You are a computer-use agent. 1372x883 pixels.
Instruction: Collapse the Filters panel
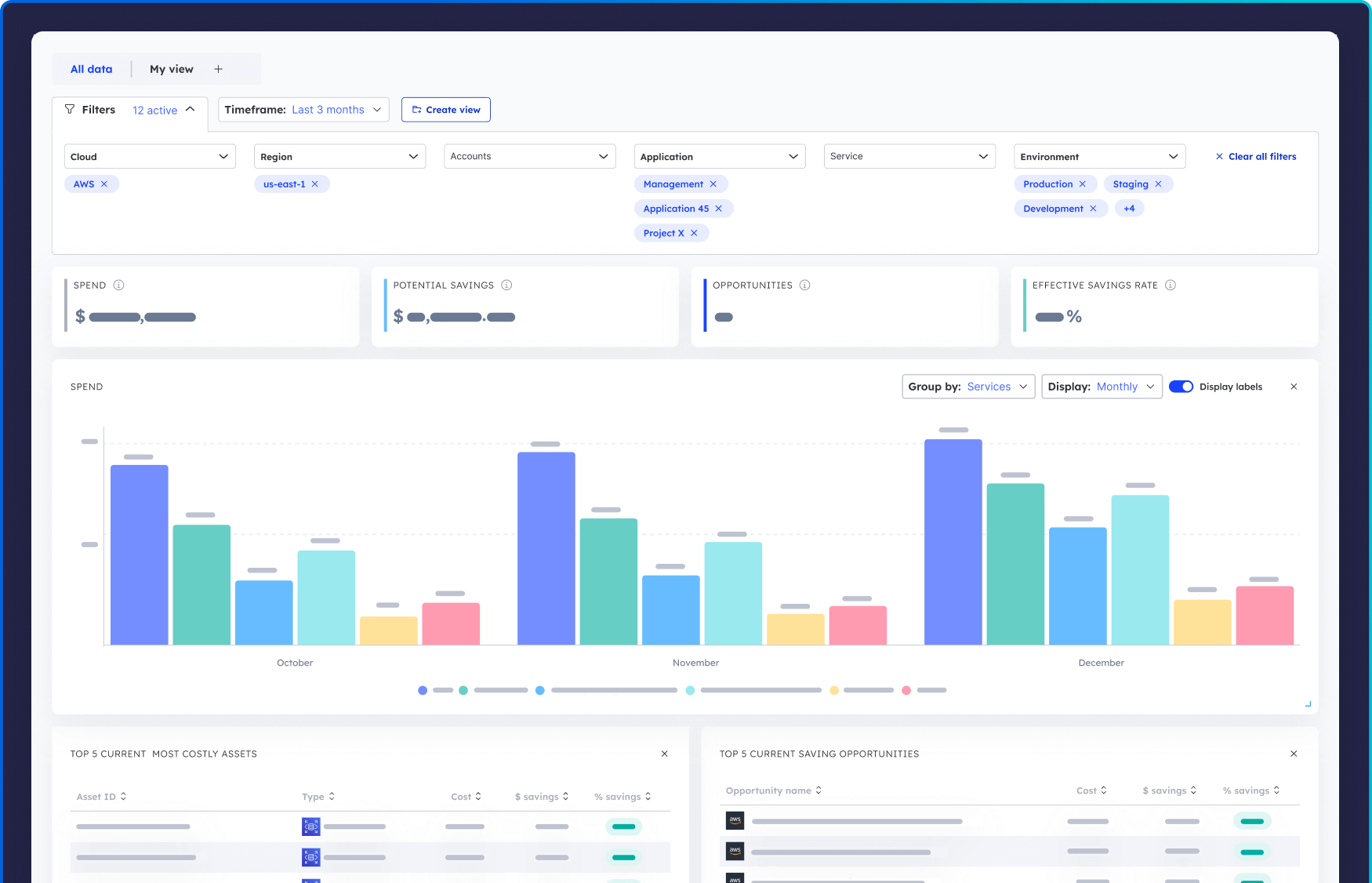tap(191, 110)
